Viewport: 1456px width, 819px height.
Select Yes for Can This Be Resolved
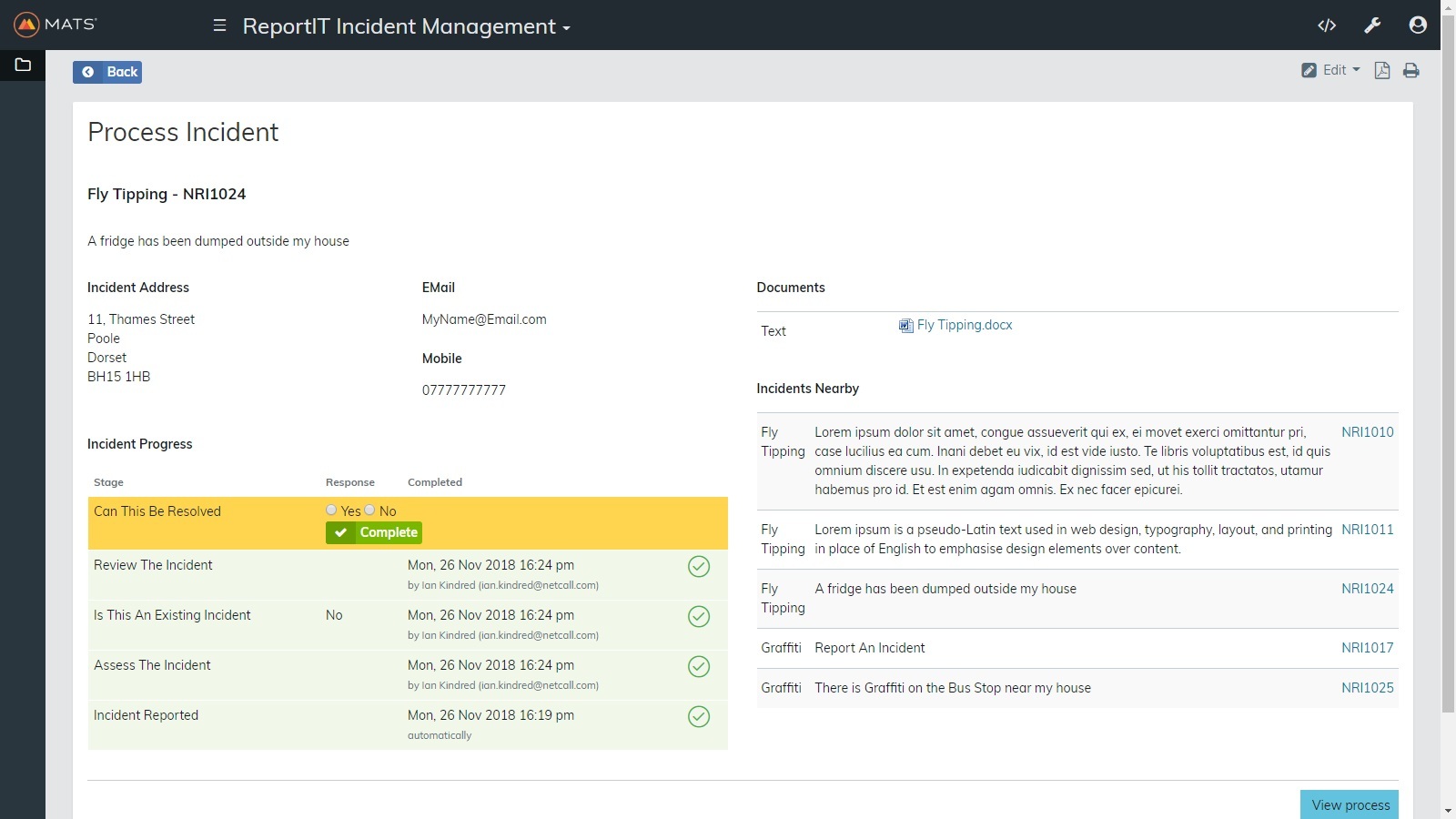click(x=331, y=511)
